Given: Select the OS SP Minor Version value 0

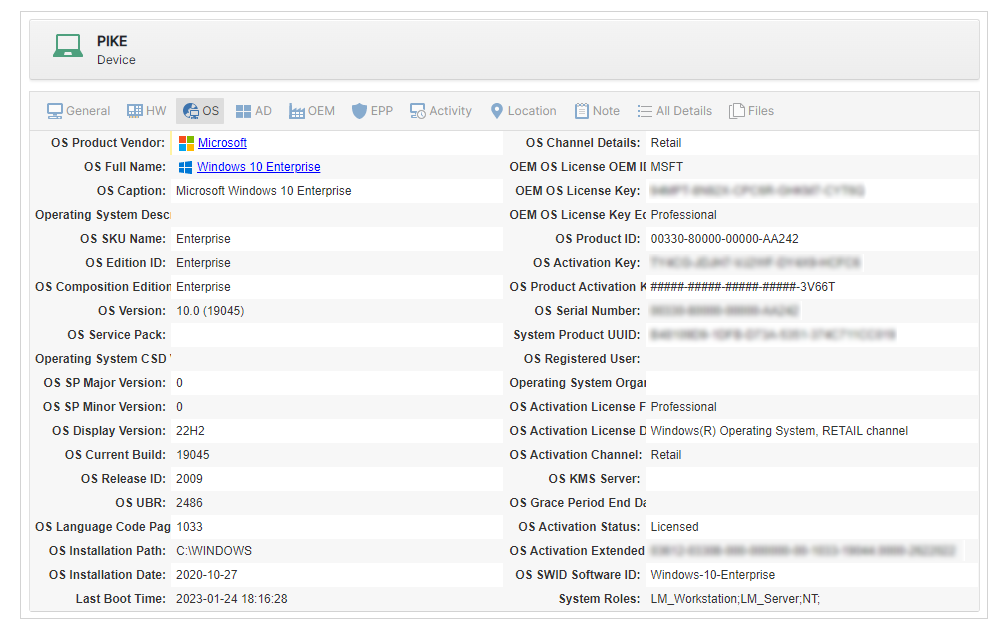Looking at the screenshot, I should click(x=179, y=407).
